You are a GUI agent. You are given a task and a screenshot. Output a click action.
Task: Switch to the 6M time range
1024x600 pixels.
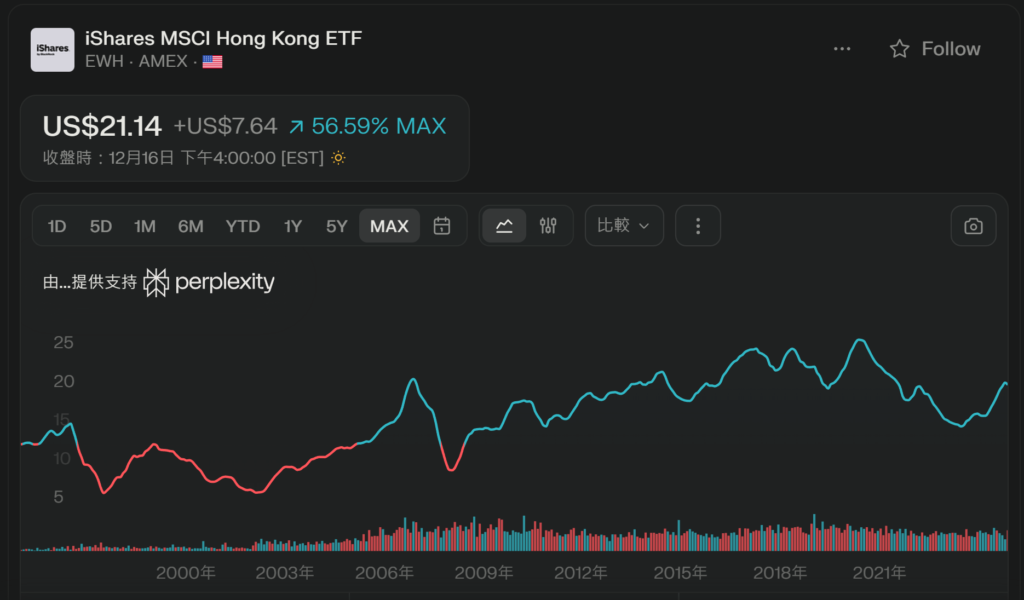tap(191, 226)
